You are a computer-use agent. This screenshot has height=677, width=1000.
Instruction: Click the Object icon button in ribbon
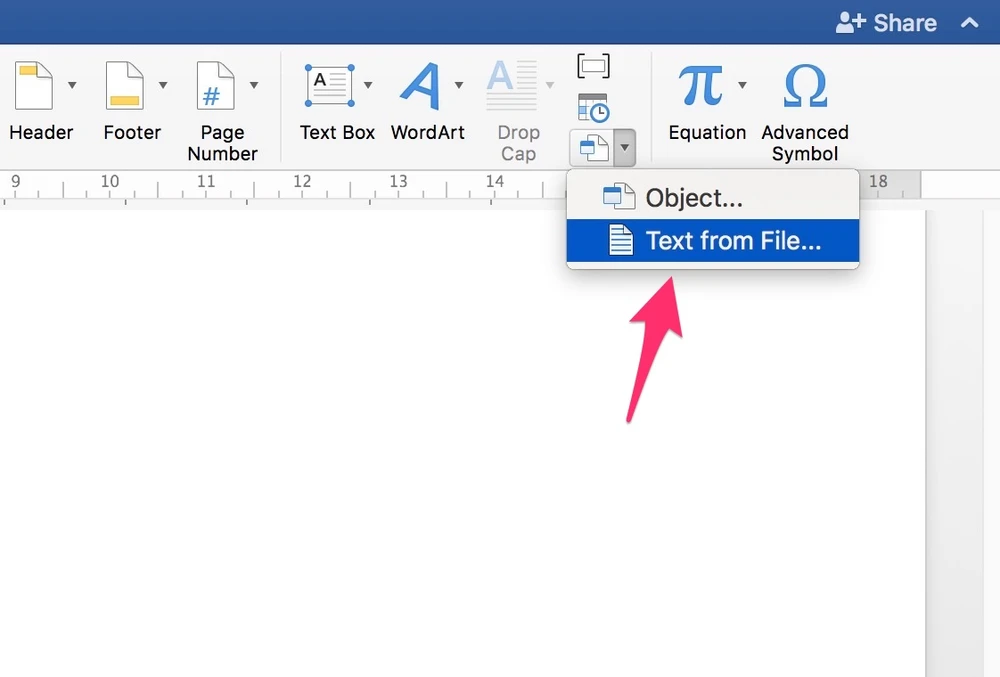593,149
